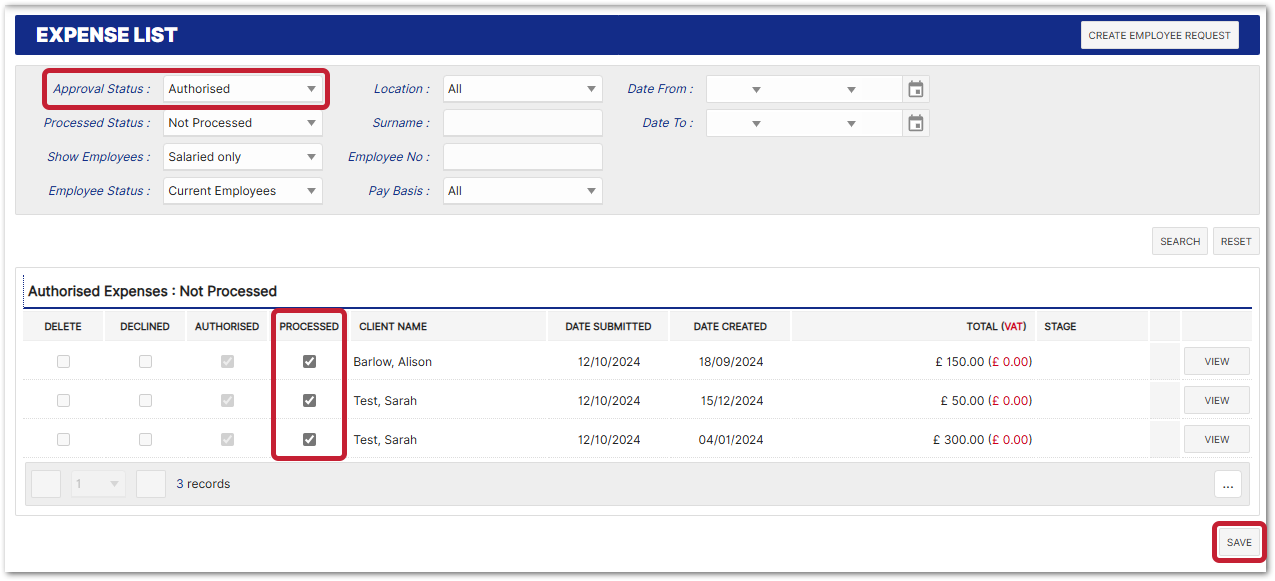Open the Pay Basis dropdown
The width and height of the screenshot is (1275, 581).
[x=522, y=191]
